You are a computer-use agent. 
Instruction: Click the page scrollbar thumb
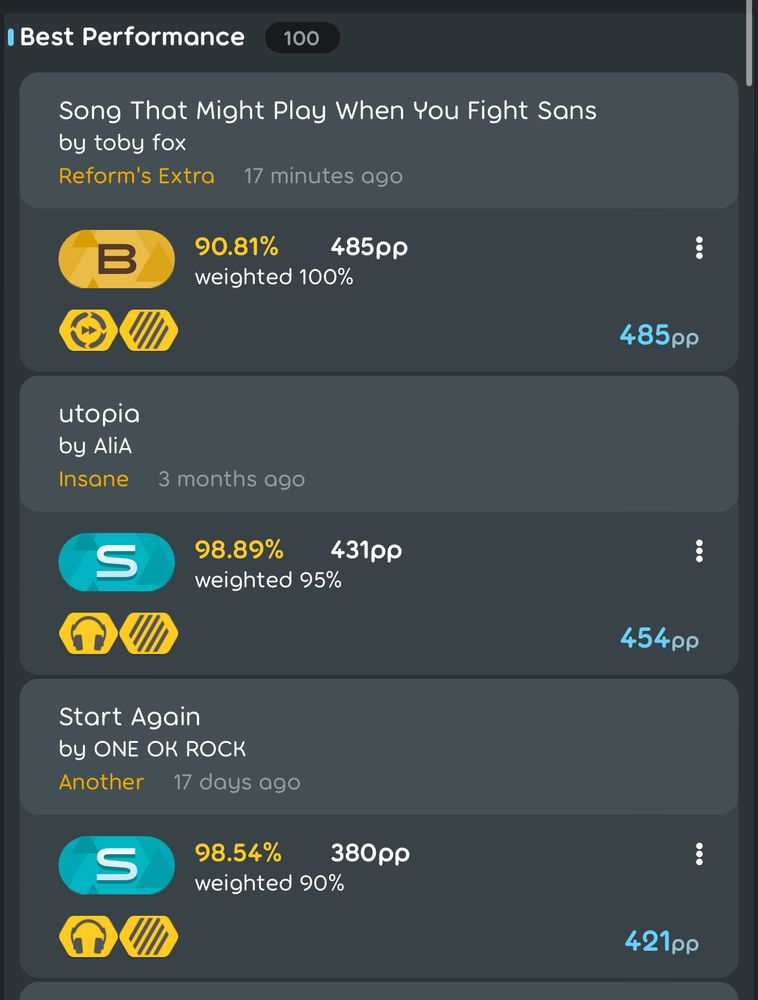coord(750,42)
